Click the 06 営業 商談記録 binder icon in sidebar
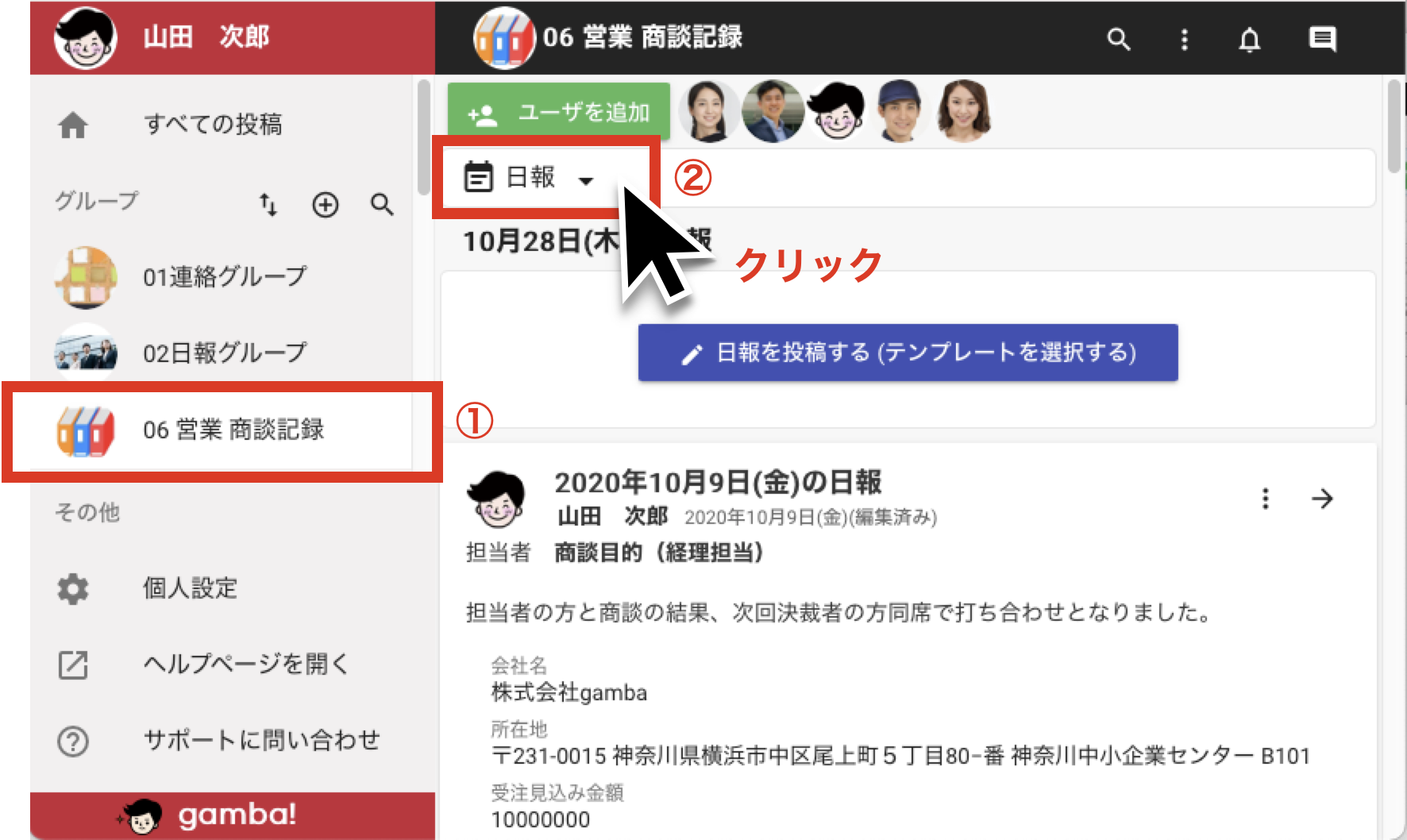Image resolution: width=1407 pixels, height=840 pixels. [x=86, y=431]
